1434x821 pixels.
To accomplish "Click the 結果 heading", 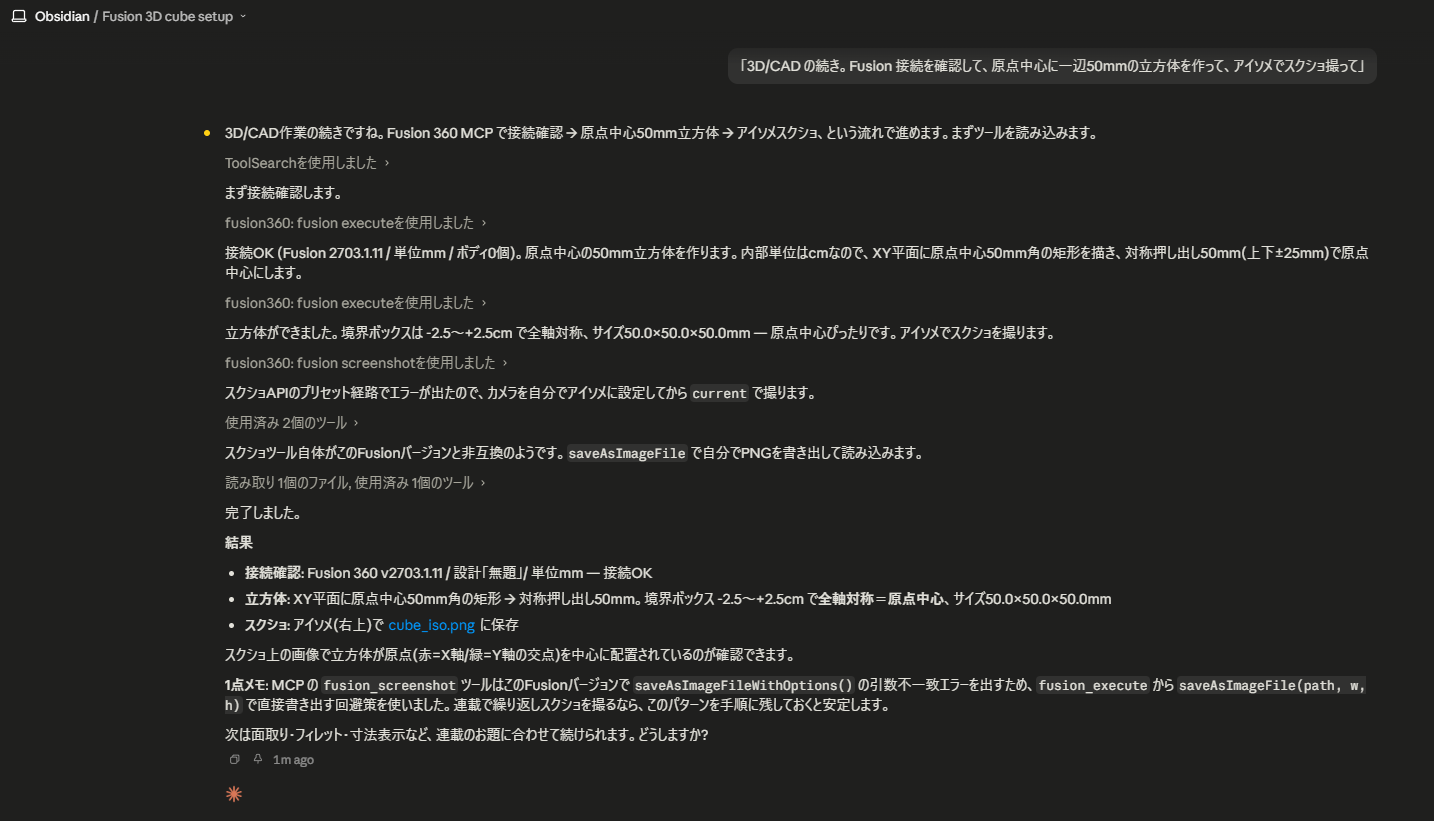I will click(x=239, y=543).
